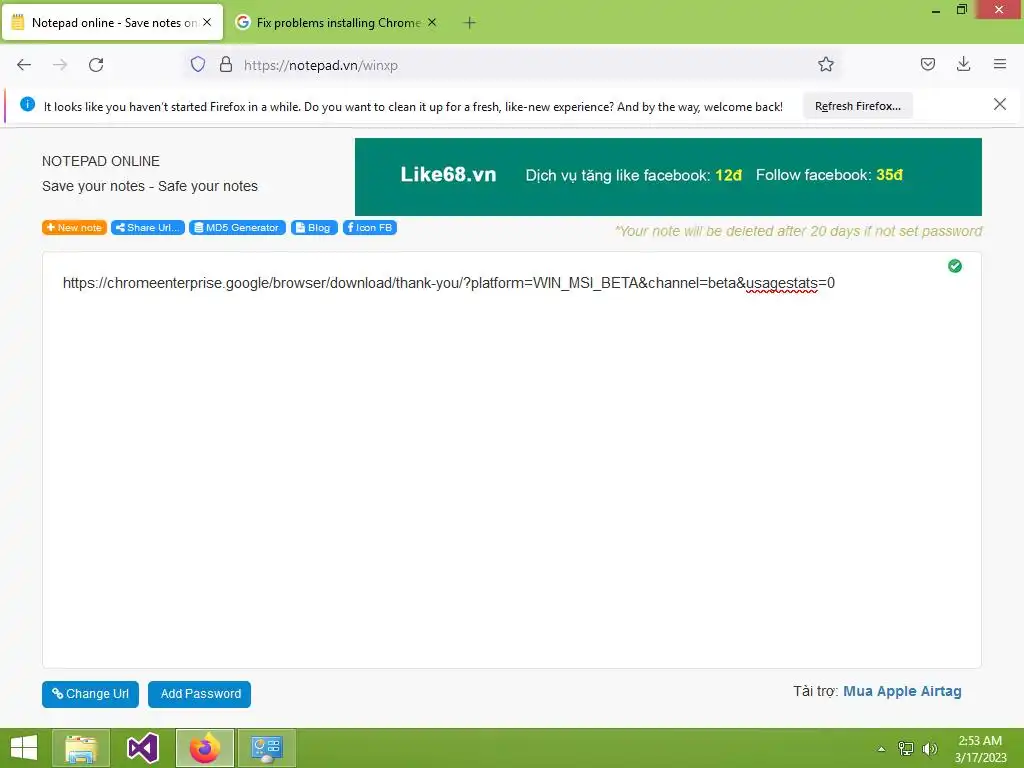Screen dimensions: 1024x768
Task: Open the Blog link
Action: 314,227
